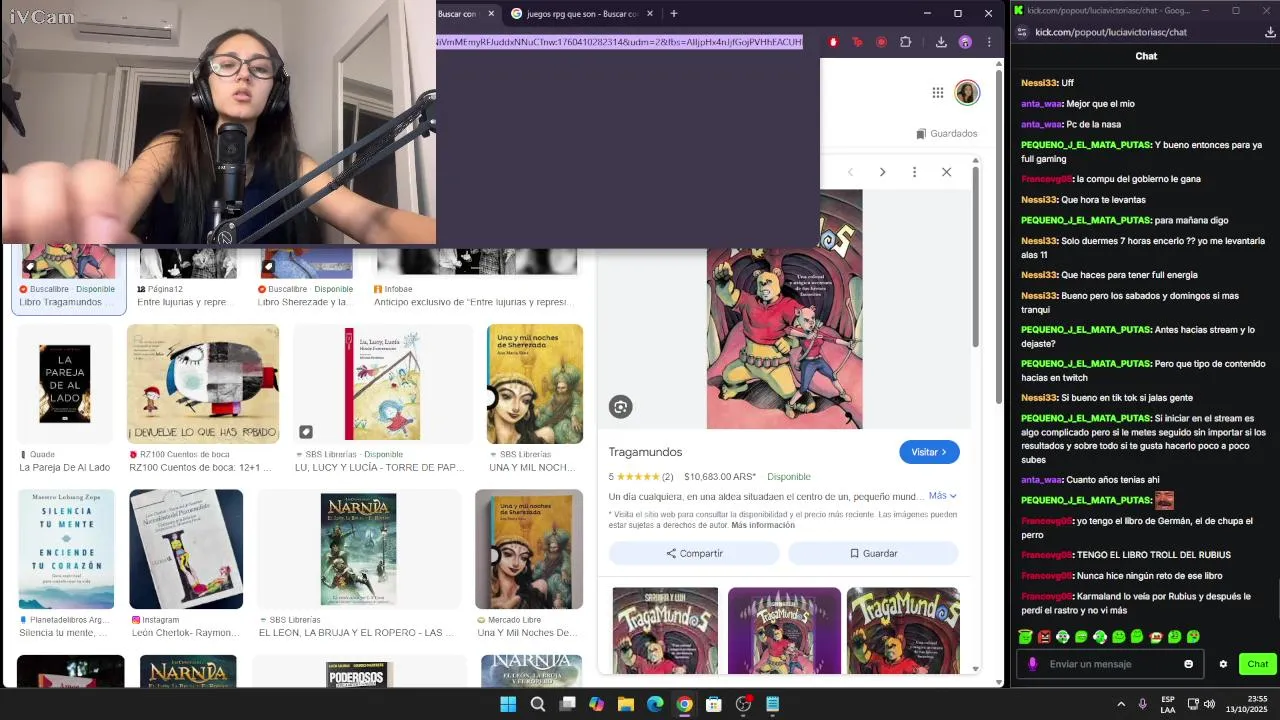Click the green Chat send button
Image resolution: width=1280 pixels, height=720 pixels.
[x=1258, y=664]
